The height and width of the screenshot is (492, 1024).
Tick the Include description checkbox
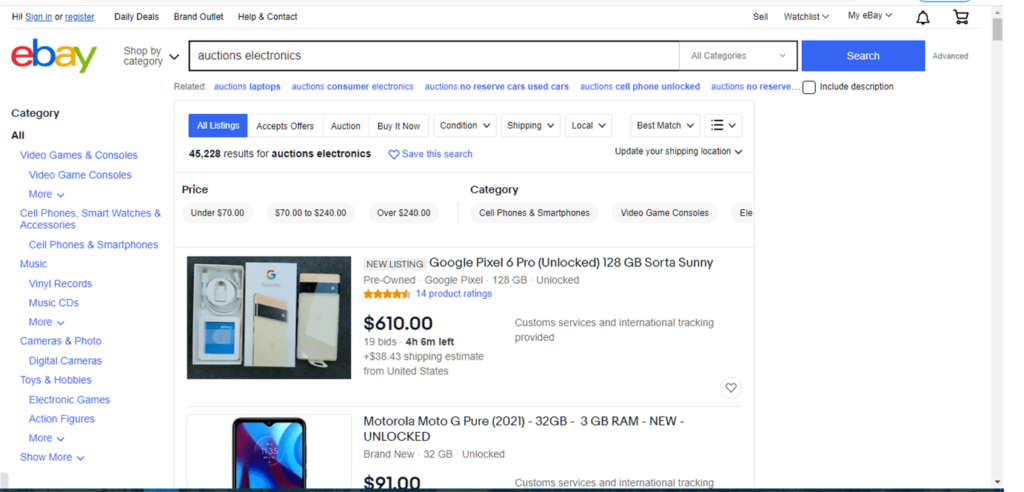808,87
